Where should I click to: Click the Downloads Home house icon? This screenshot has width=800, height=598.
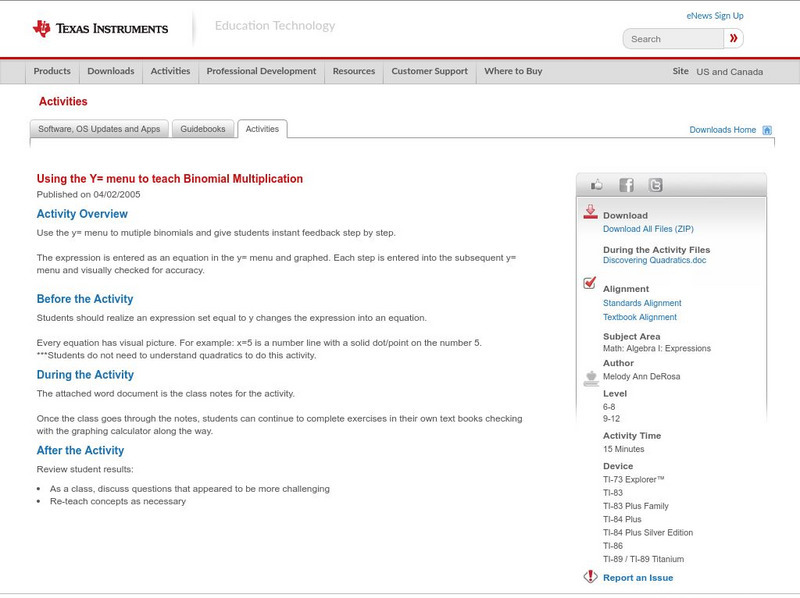767,130
